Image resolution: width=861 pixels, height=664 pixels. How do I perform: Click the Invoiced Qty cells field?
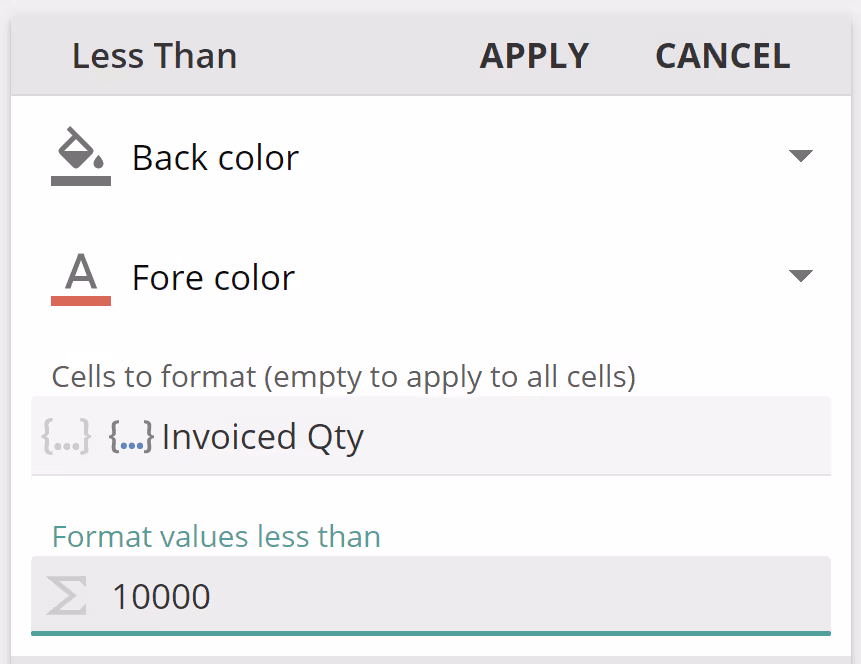click(x=262, y=437)
